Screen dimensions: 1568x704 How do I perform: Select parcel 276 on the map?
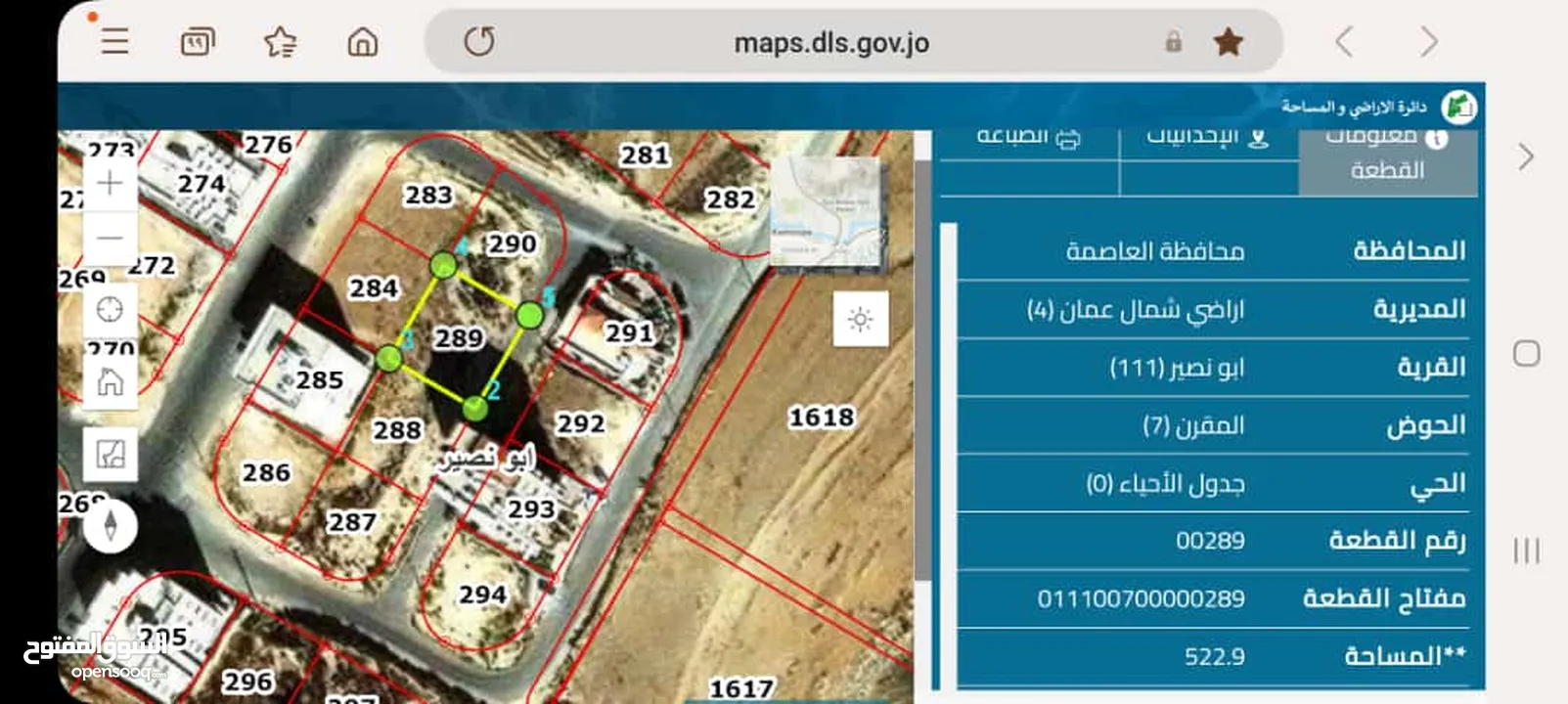click(268, 145)
